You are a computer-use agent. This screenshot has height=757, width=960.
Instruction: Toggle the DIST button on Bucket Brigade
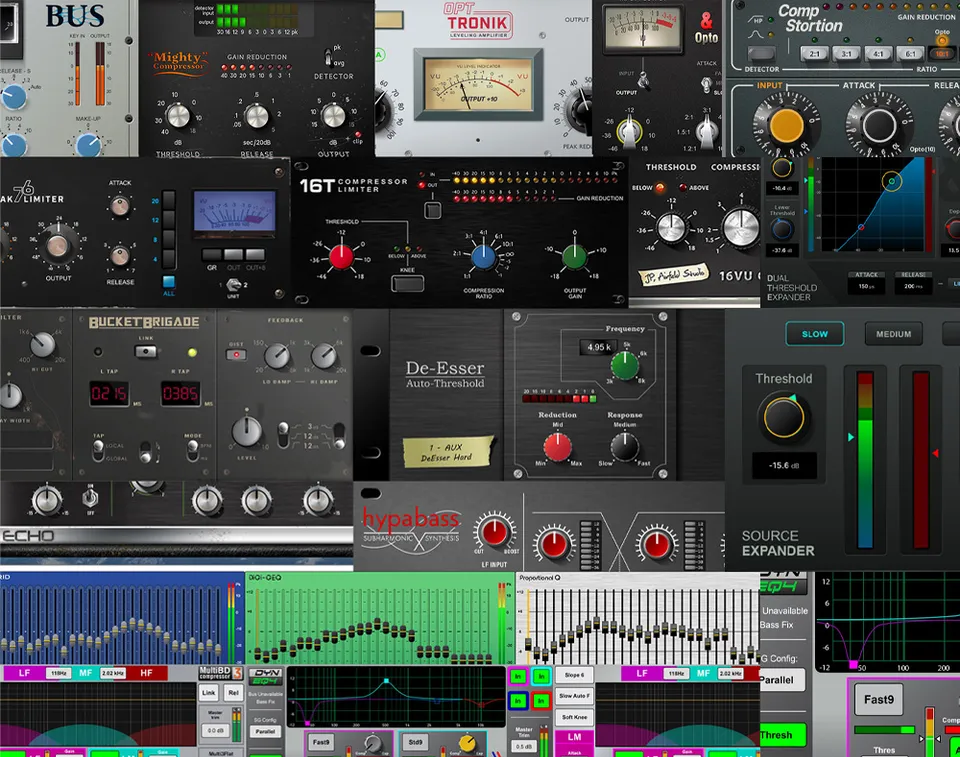coord(236,355)
